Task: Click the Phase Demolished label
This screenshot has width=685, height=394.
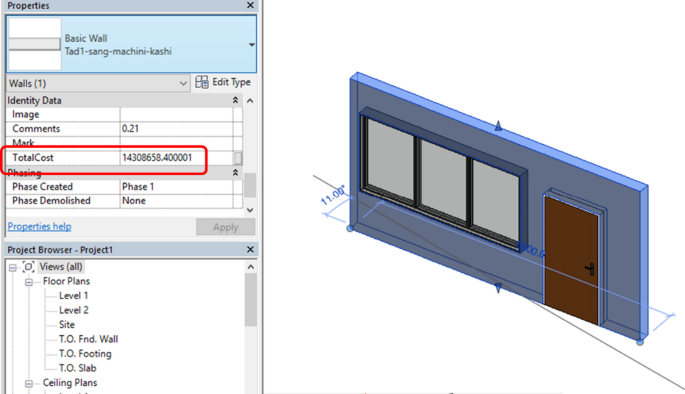Action: click(51, 201)
